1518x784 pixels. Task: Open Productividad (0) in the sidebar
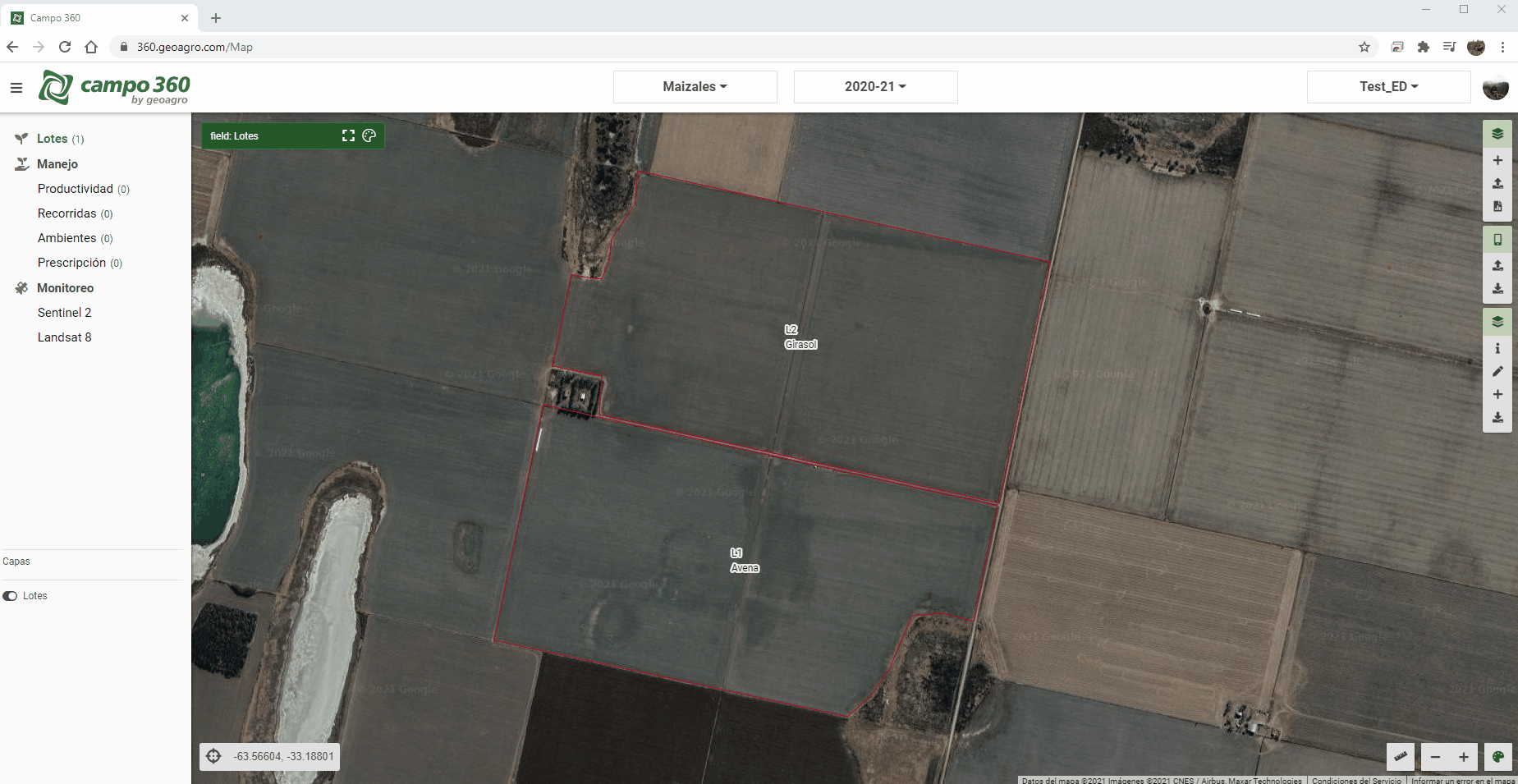84,189
